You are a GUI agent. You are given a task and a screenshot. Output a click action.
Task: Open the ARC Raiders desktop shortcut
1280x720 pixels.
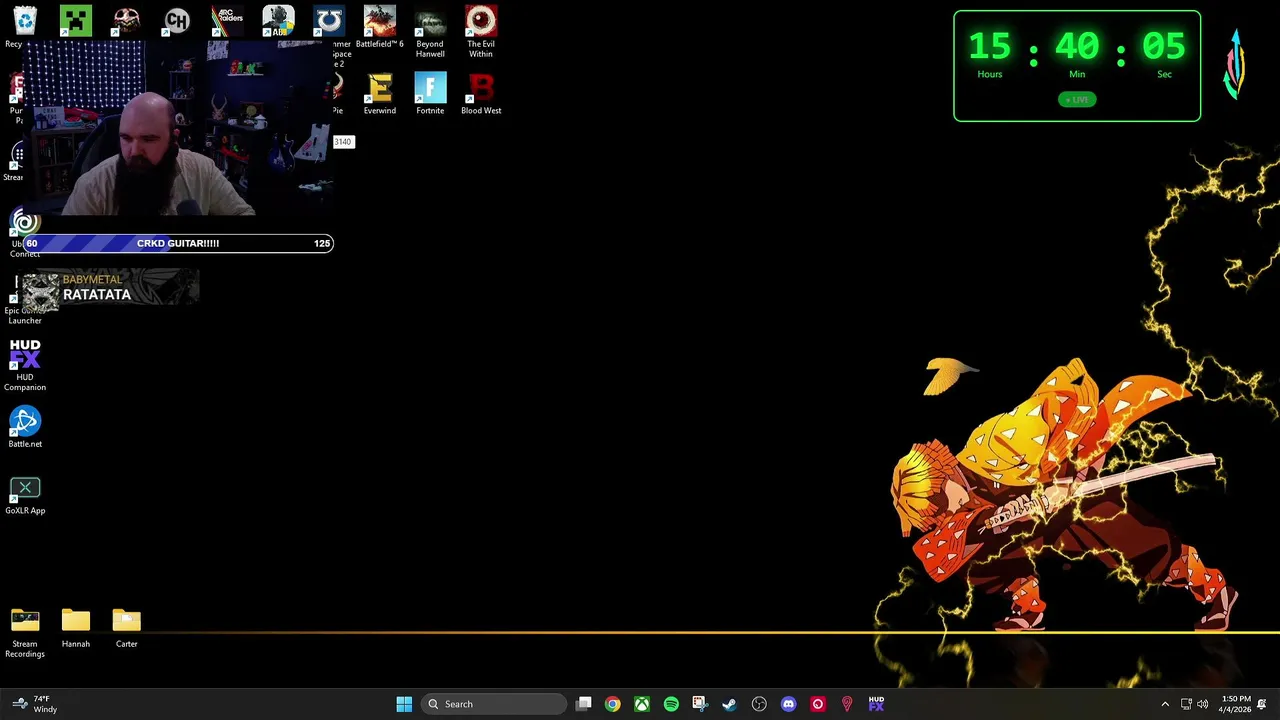(x=227, y=20)
